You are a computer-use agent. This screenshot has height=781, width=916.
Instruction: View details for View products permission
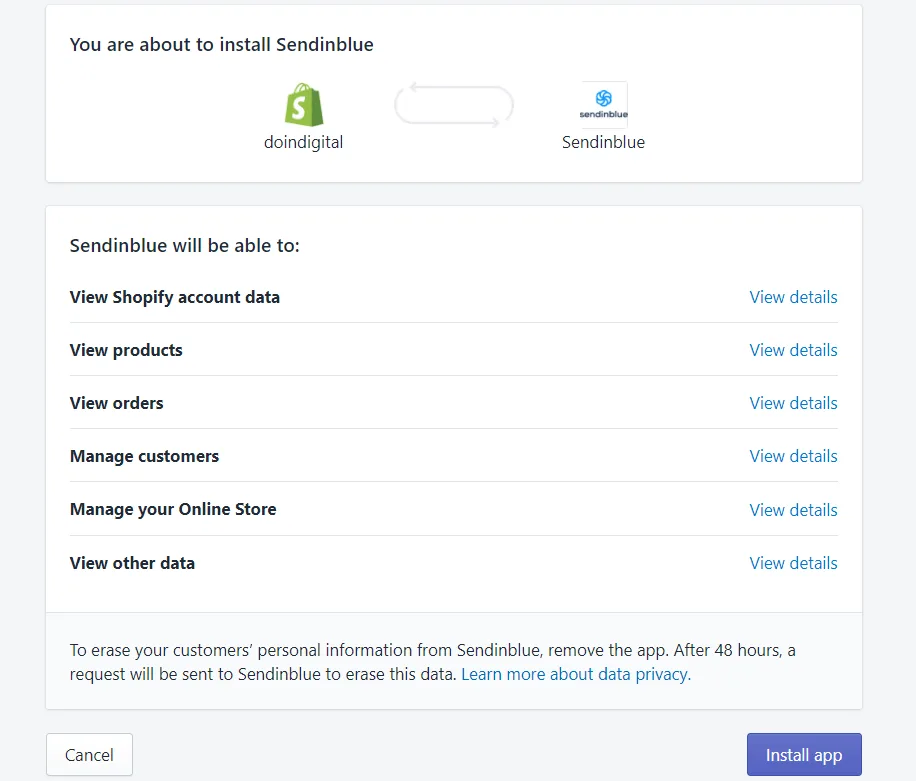pyautogui.click(x=793, y=350)
